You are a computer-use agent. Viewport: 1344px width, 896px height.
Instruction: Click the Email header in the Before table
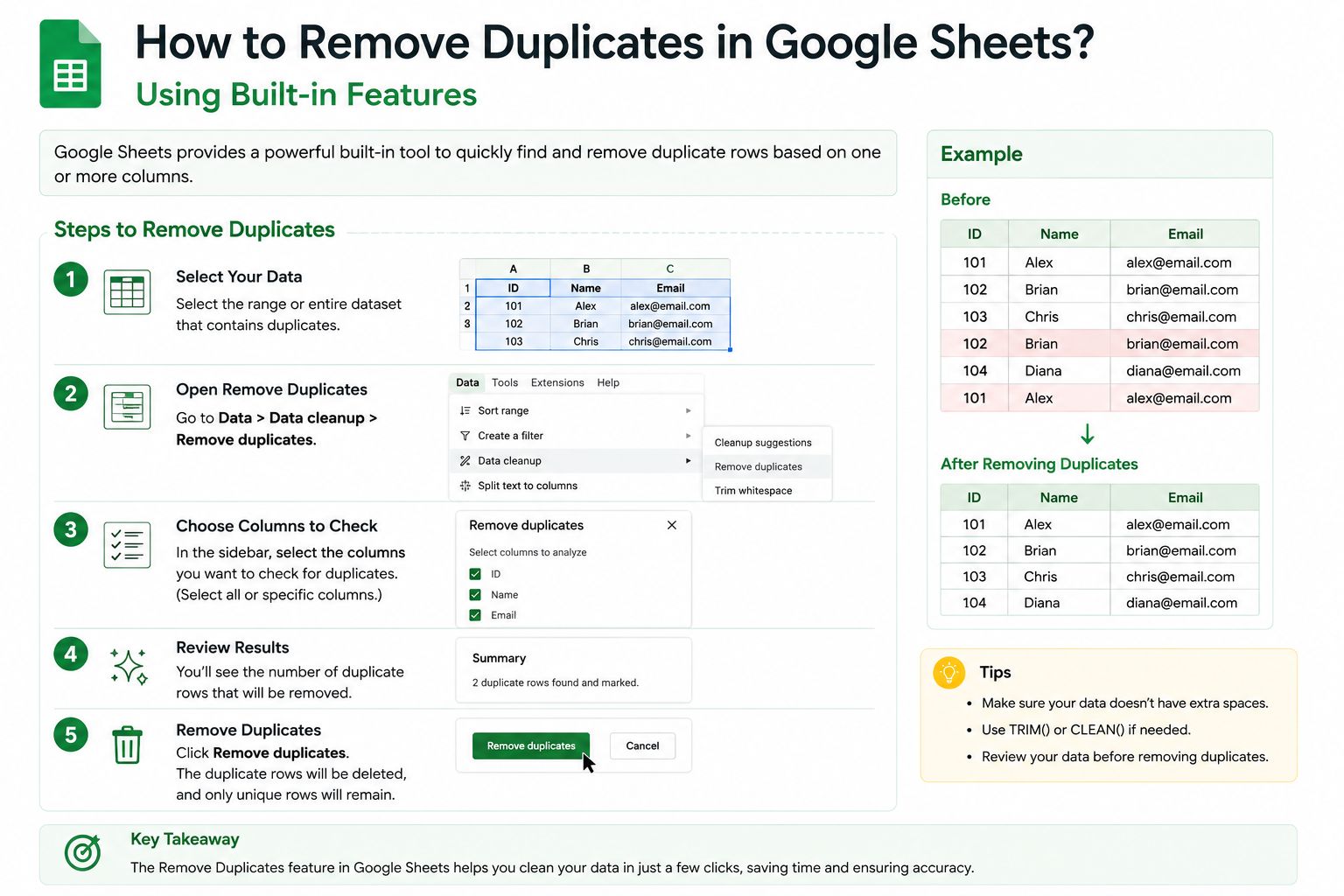[1185, 234]
